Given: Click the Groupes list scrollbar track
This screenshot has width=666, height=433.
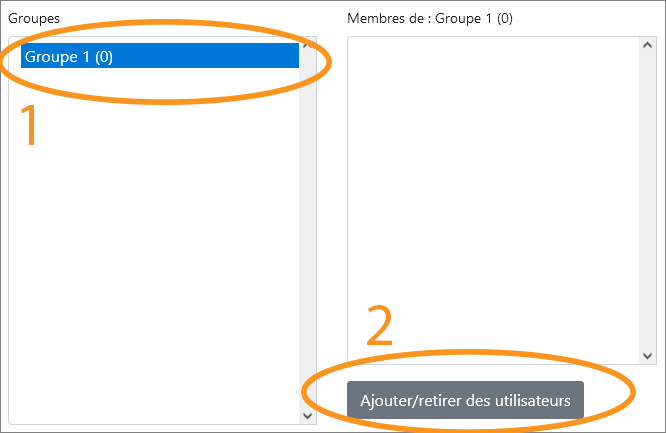Looking at the screenshot, I should point(308,230).
